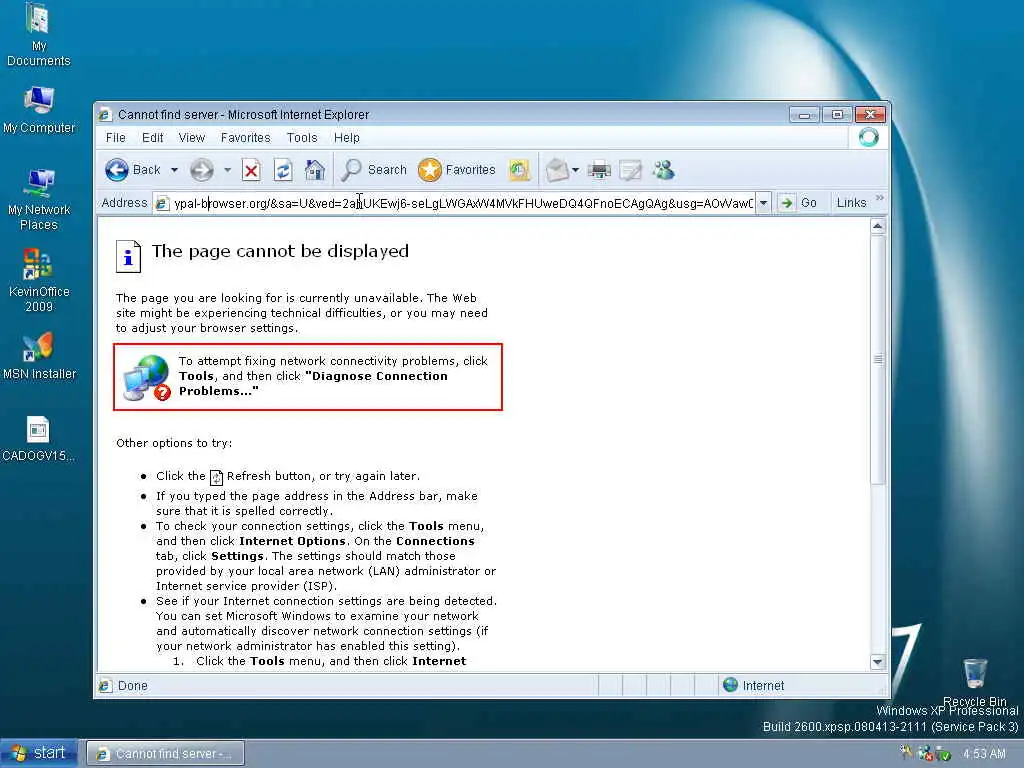The width and height of the screenshot is (1024, 768).
Task: Select My Network Places desktop icon
Action: click(x=39, y=199)
